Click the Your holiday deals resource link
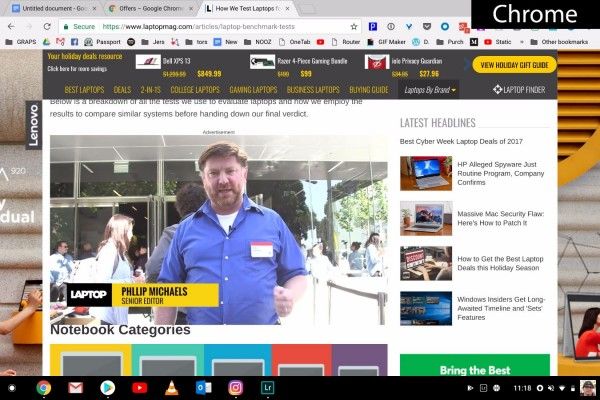This screenshot has height=400, width=600. (x=85, y=56)
